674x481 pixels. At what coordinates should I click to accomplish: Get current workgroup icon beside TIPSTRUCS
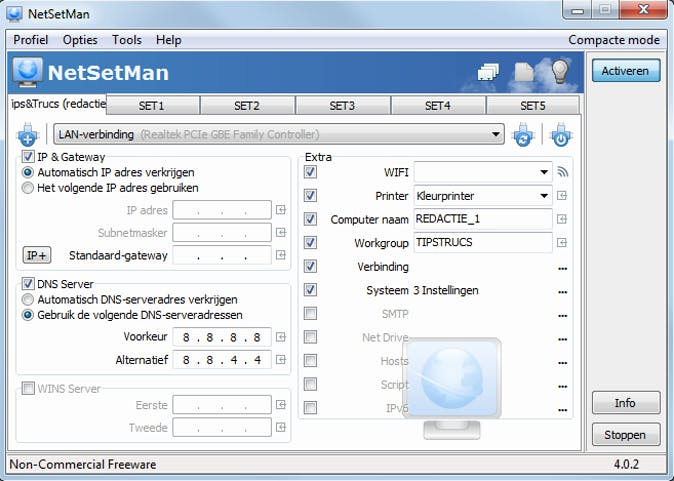pyautogui.click(x=562, y=242)
